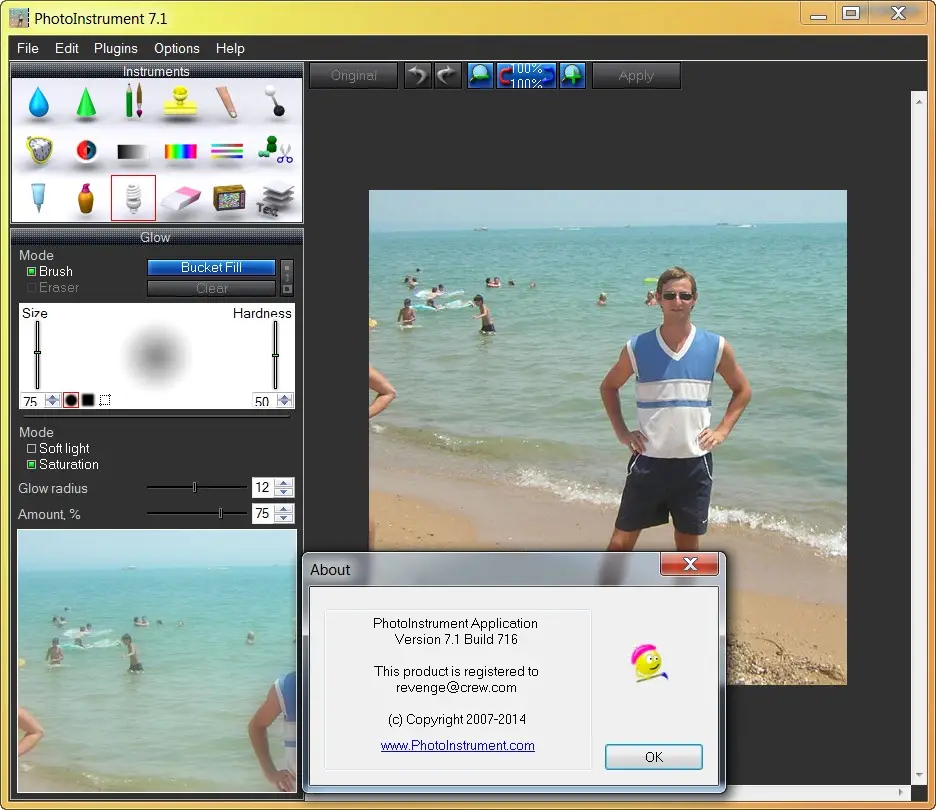Click the small toggle beside Bucket Fill
Screen dimensions: 936x810
[287, 278]
